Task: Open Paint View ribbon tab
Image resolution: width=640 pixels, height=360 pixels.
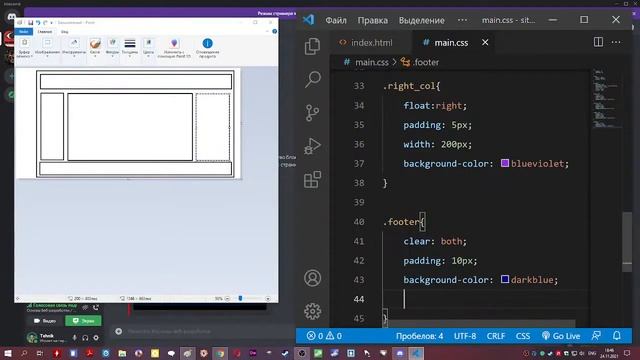Action: 64,31
